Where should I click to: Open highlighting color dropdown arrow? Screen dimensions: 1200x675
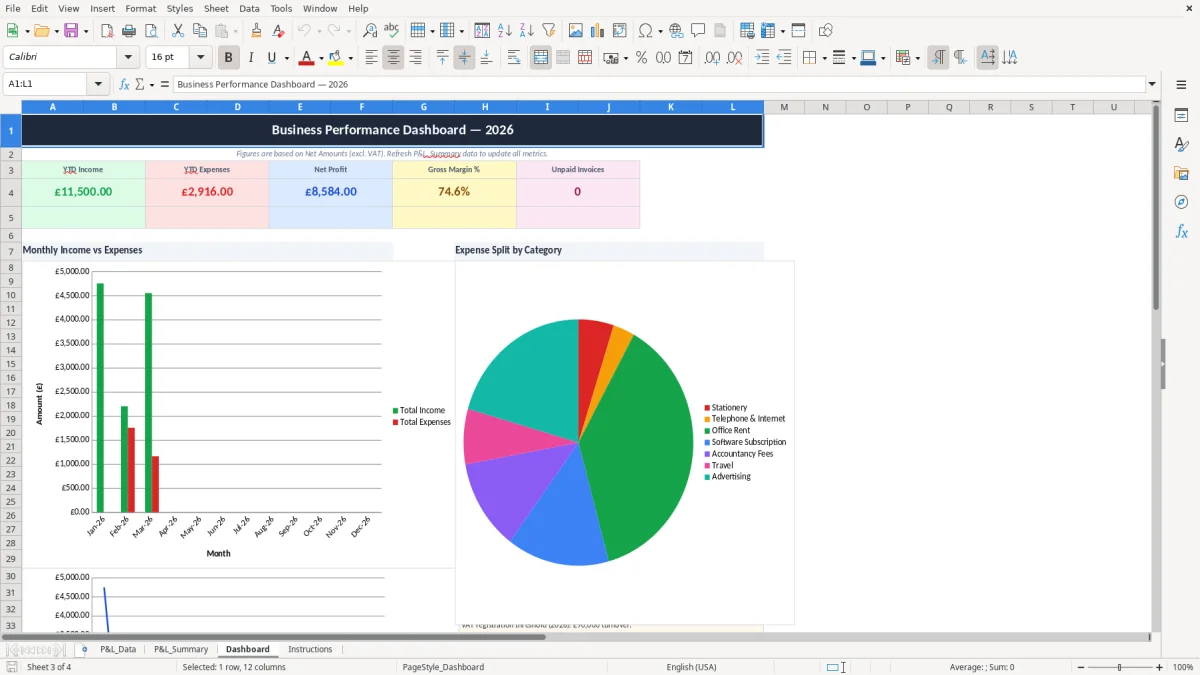[x=351, y=58]
